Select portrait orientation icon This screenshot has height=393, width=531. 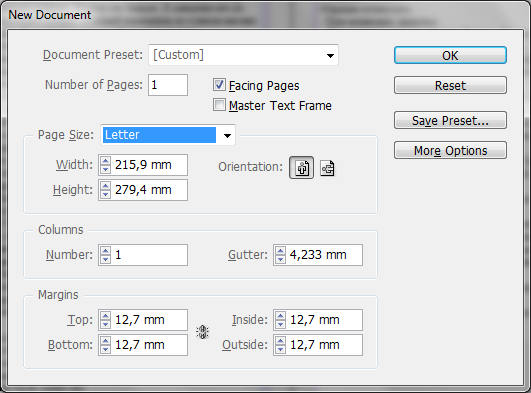click(x=301, y=168)
